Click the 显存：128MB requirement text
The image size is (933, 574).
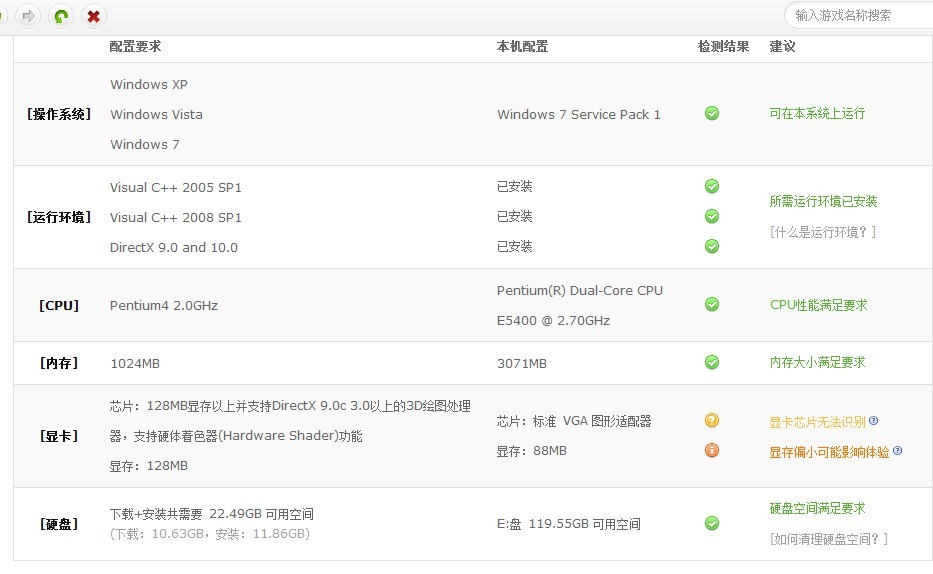pyautogui.click(x=149, y=466)
